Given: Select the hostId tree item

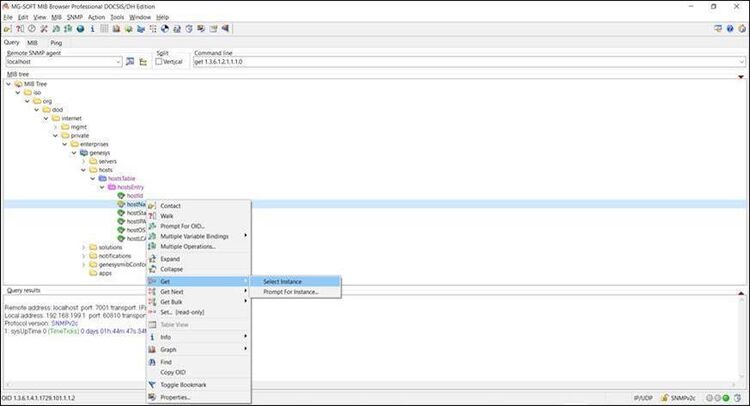Looking at the screenshot, I should [x=135, y=196].
